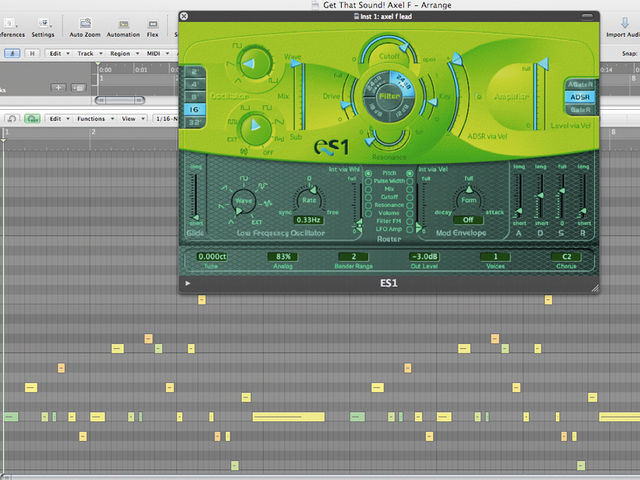Click the ES1 Sub oscillator knob
The height and width of the screenshot is (480, 640).
(x=256, y=129)
